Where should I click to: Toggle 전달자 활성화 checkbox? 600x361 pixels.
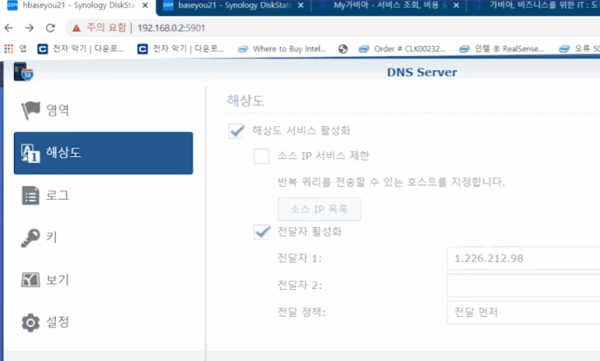point(262,232)
